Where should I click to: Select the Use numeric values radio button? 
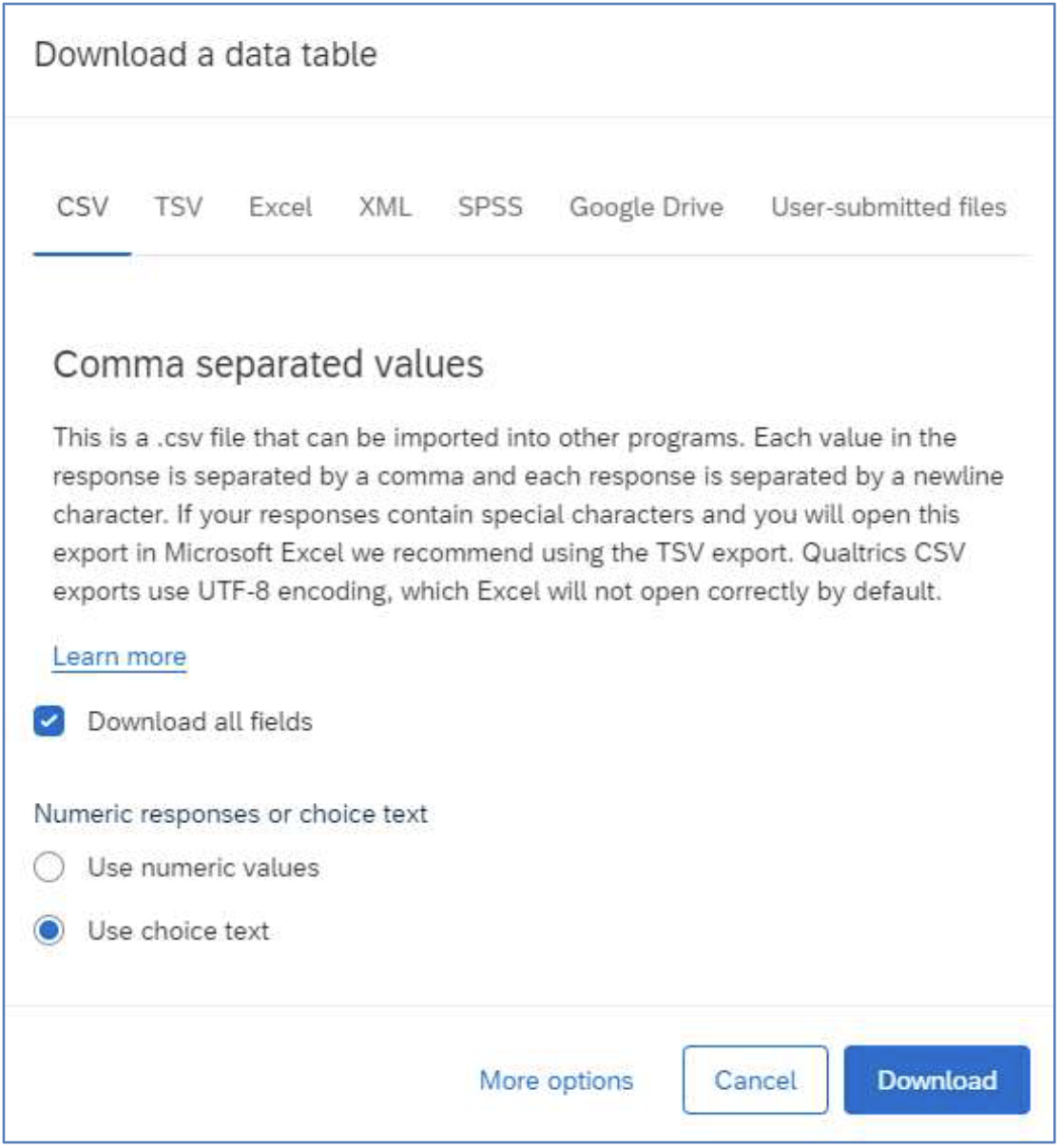(x=48, y=868)
